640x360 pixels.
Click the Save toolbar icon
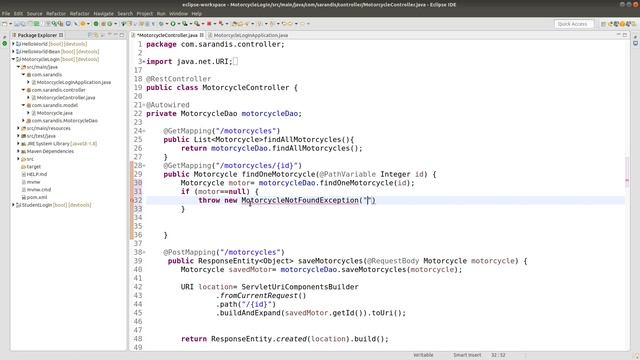pyautogui.click(x=17, y=24)
